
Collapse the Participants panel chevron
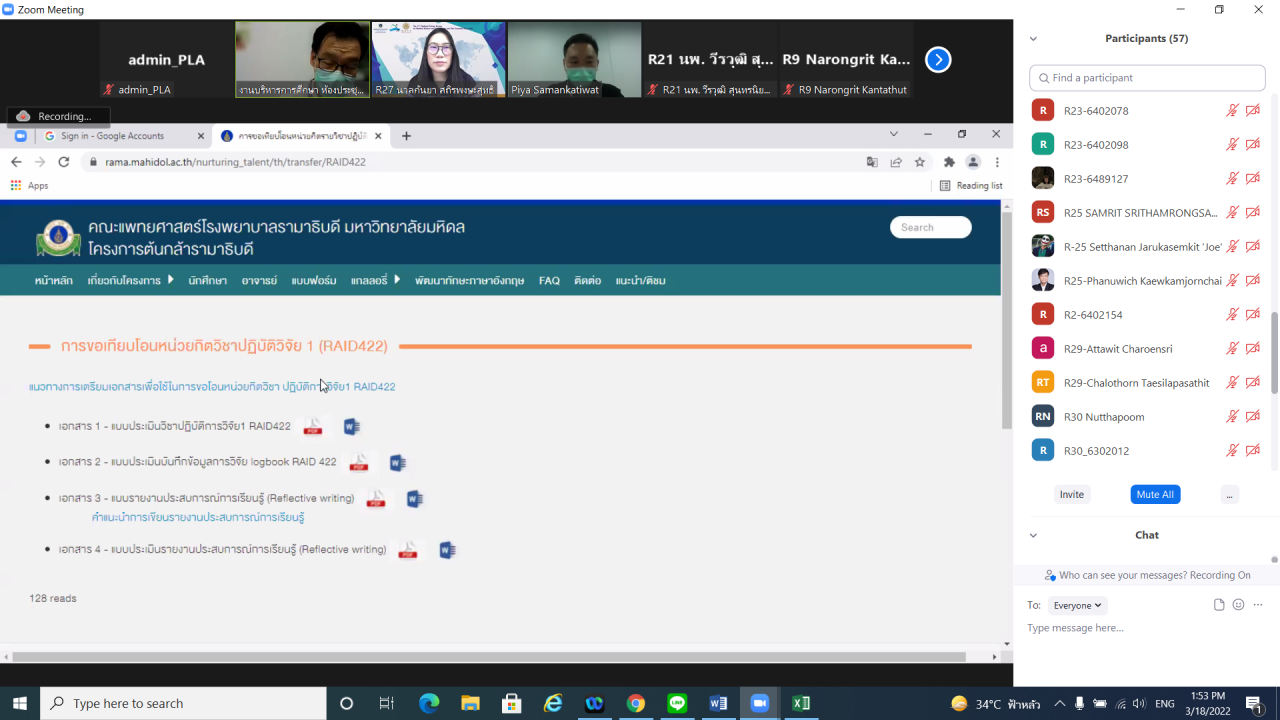coord(1033,39)
